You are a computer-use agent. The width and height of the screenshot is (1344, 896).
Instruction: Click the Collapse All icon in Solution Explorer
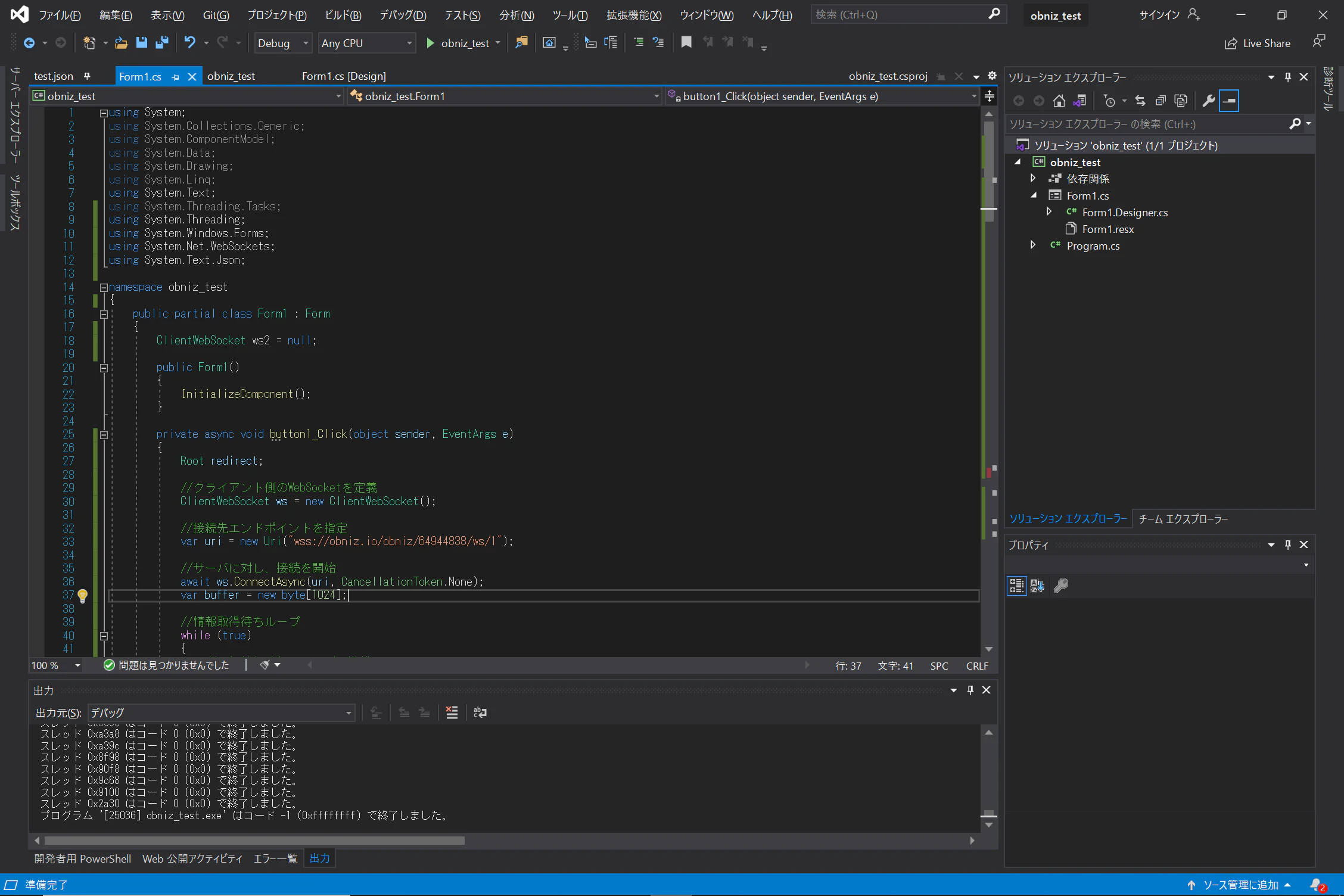1161,101
